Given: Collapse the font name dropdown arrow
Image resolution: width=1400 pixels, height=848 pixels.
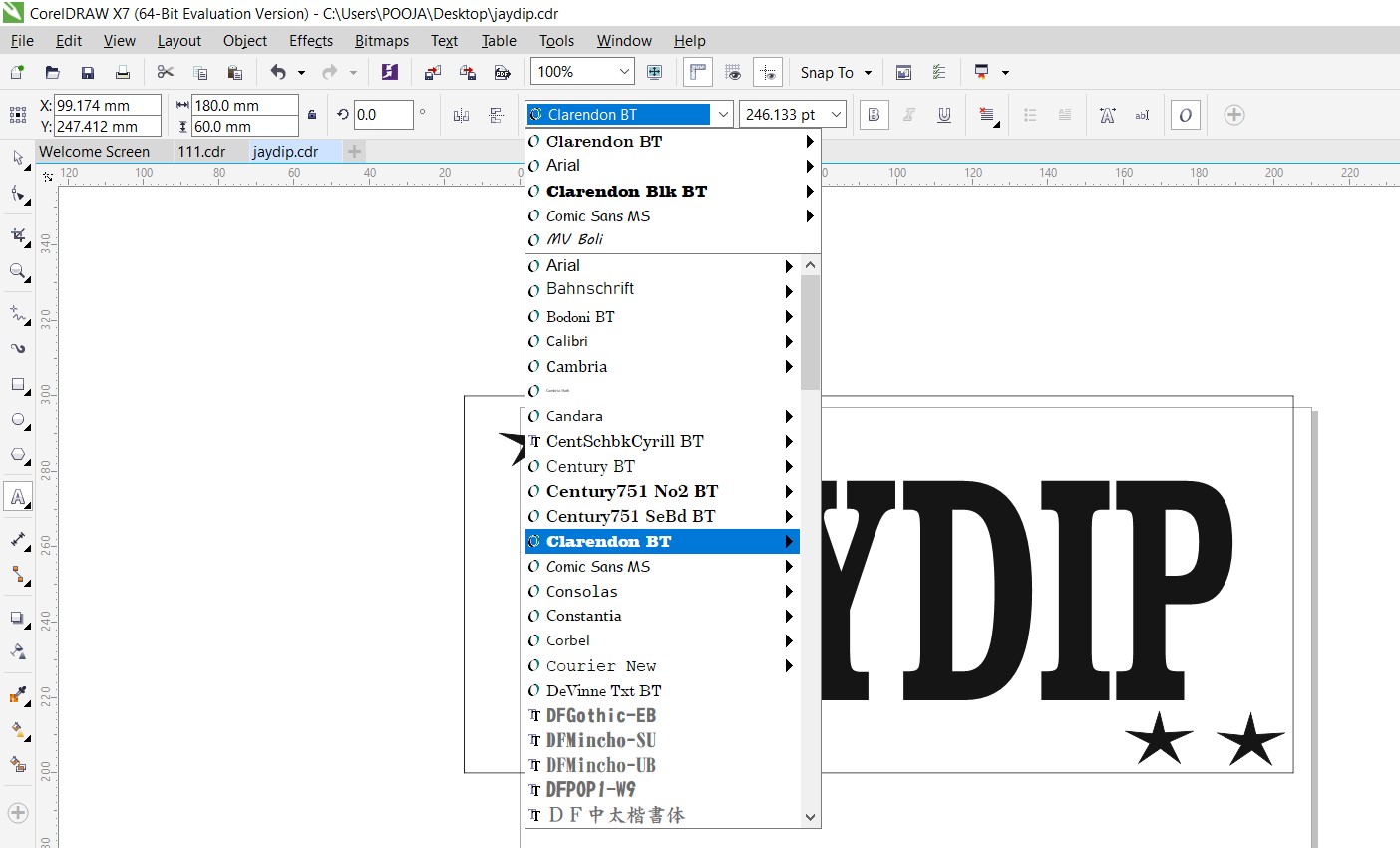Looking at the screenshot, I should [x=723, y=115].
